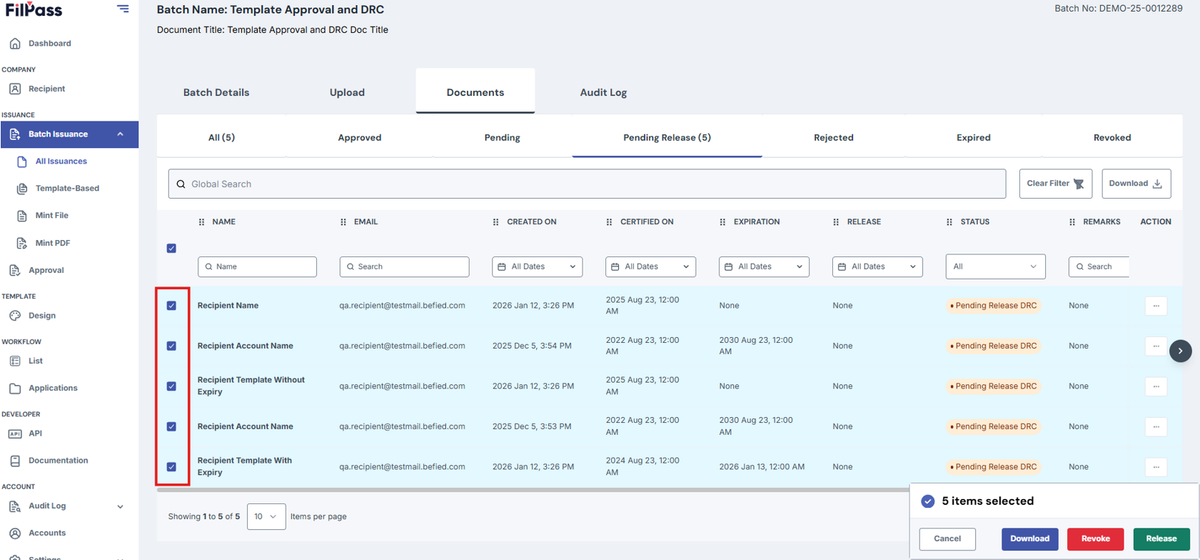
Task: Open items per page dropdown
Action: pyautogui.click(x=266, y=516)
